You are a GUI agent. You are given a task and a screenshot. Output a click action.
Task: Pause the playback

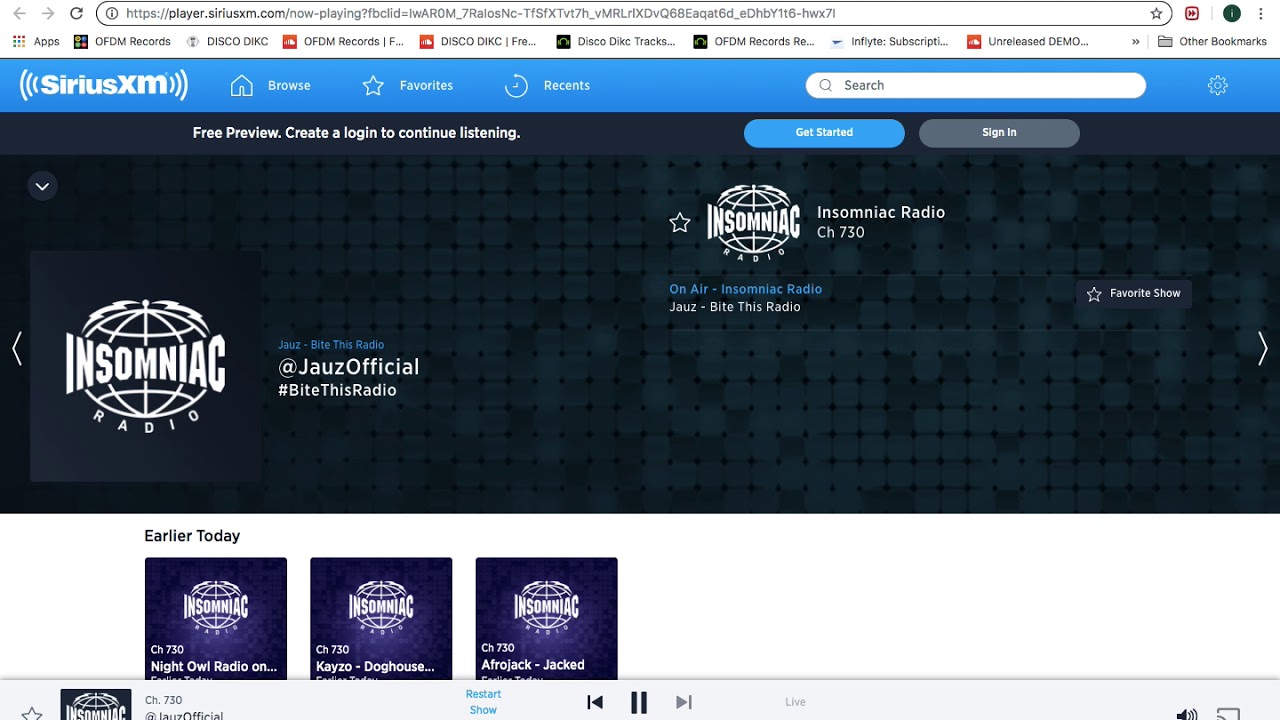[639, 702]
